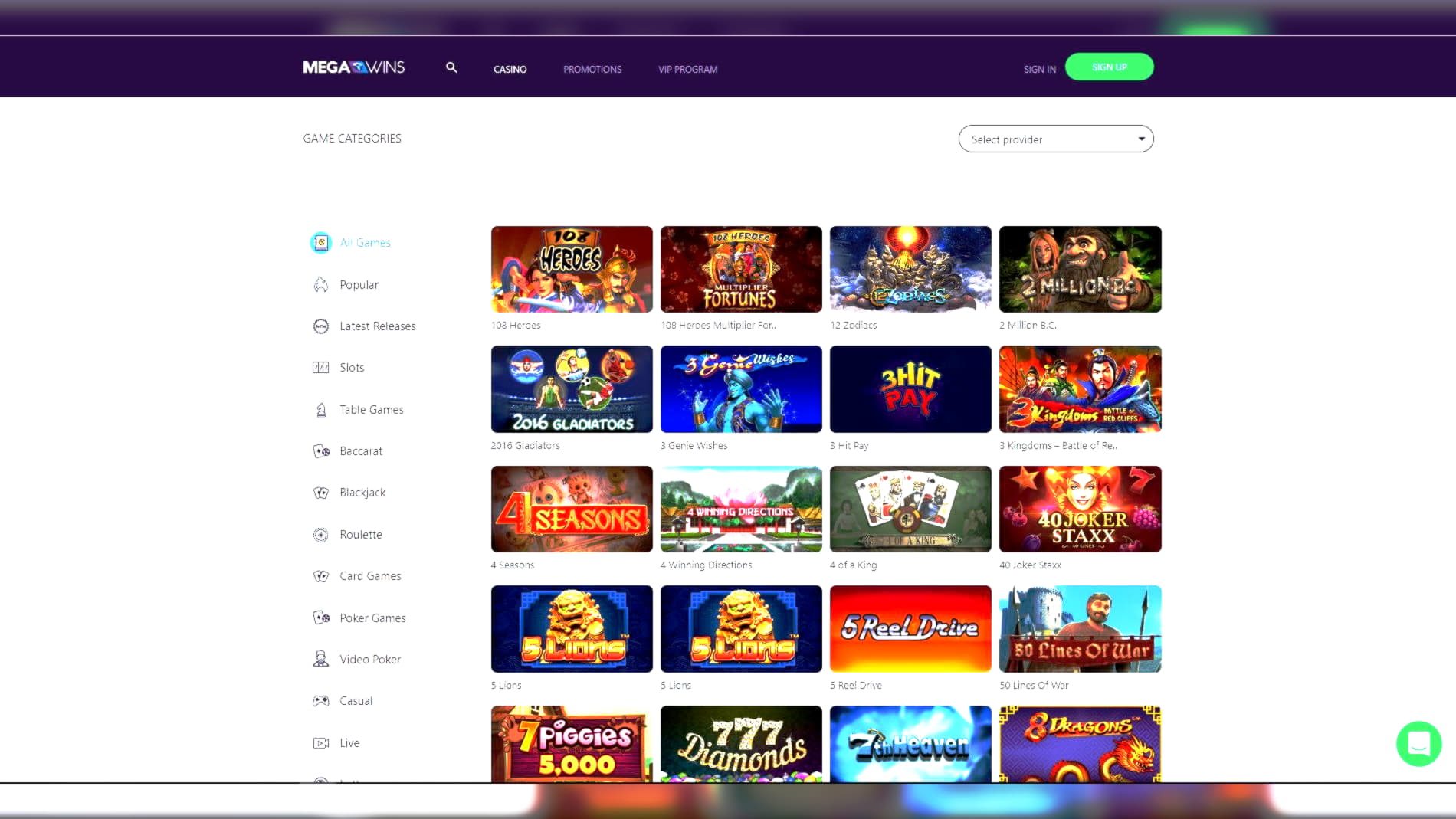Screen dimensions: 1456x819
Task: Open the 3 Kingdoms Battle thumbnail
Action: pyautogui.click(x=1080, y=389)
